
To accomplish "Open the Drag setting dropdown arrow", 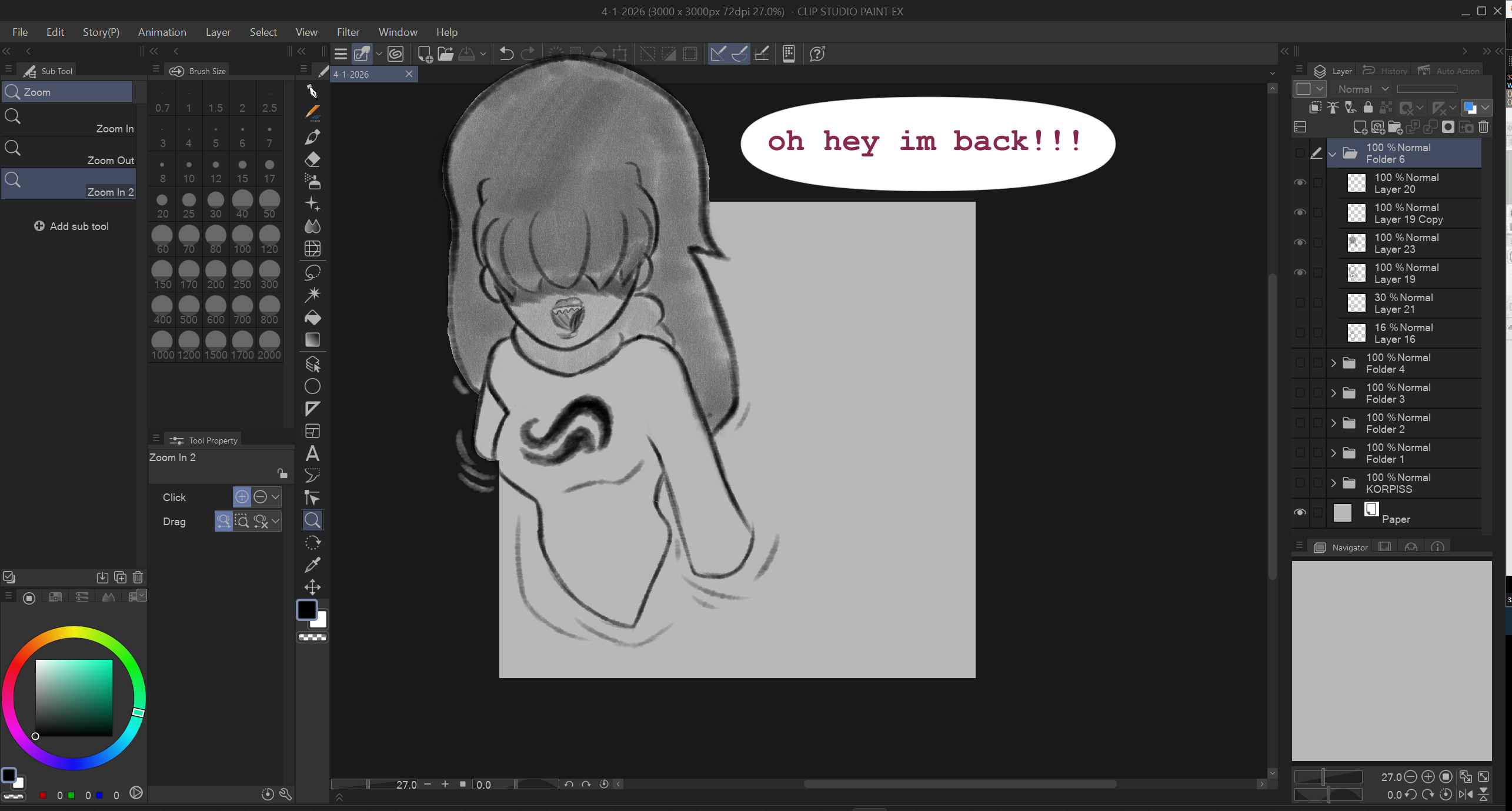I will (x=275, y=521).
